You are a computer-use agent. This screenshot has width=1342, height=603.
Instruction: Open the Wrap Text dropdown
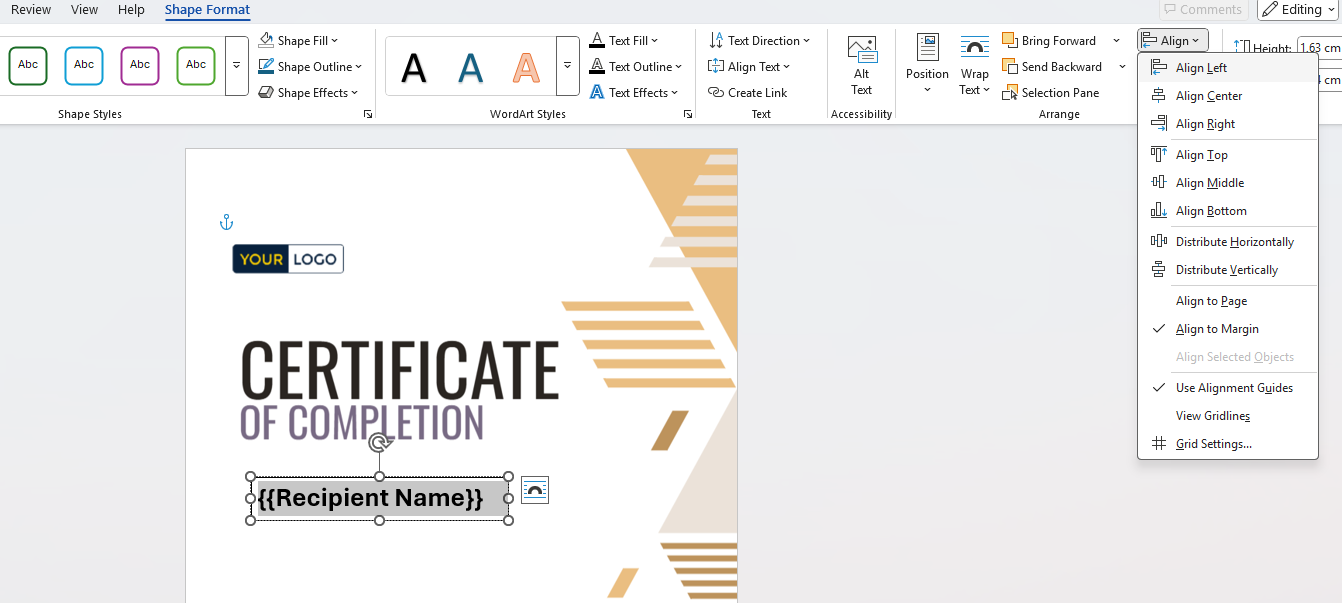pyautogui.click(x=975, y=66)
